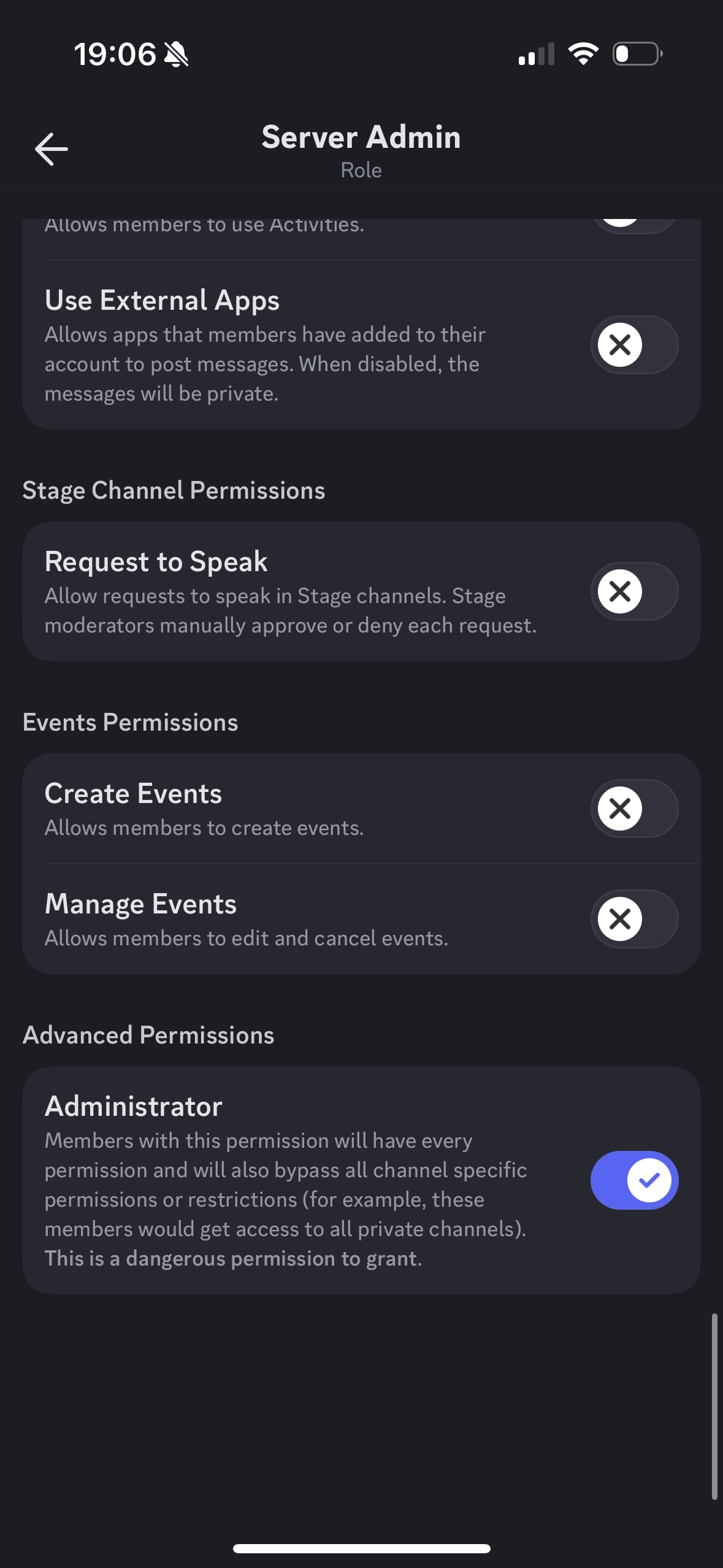Enable the Create Events permission toggle

634,809
